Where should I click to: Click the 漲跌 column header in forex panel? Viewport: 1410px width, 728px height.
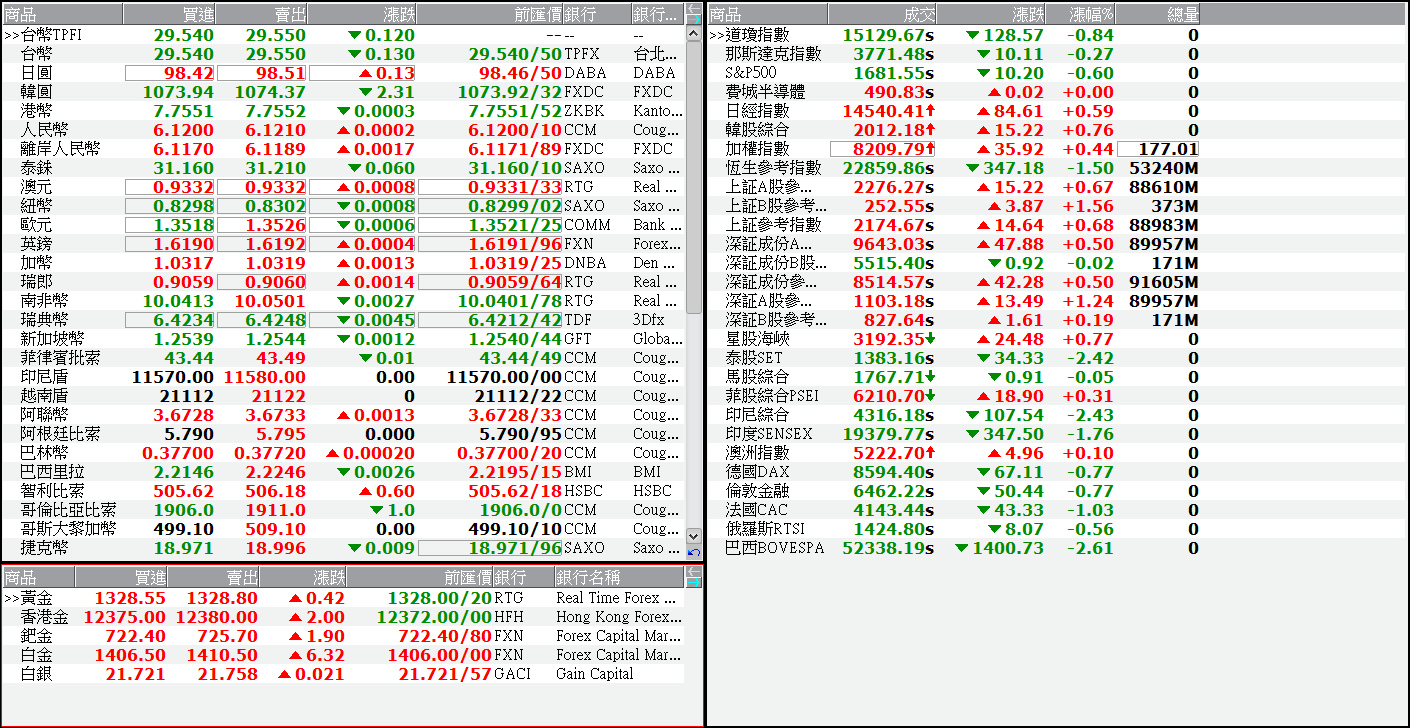[363, 14]
